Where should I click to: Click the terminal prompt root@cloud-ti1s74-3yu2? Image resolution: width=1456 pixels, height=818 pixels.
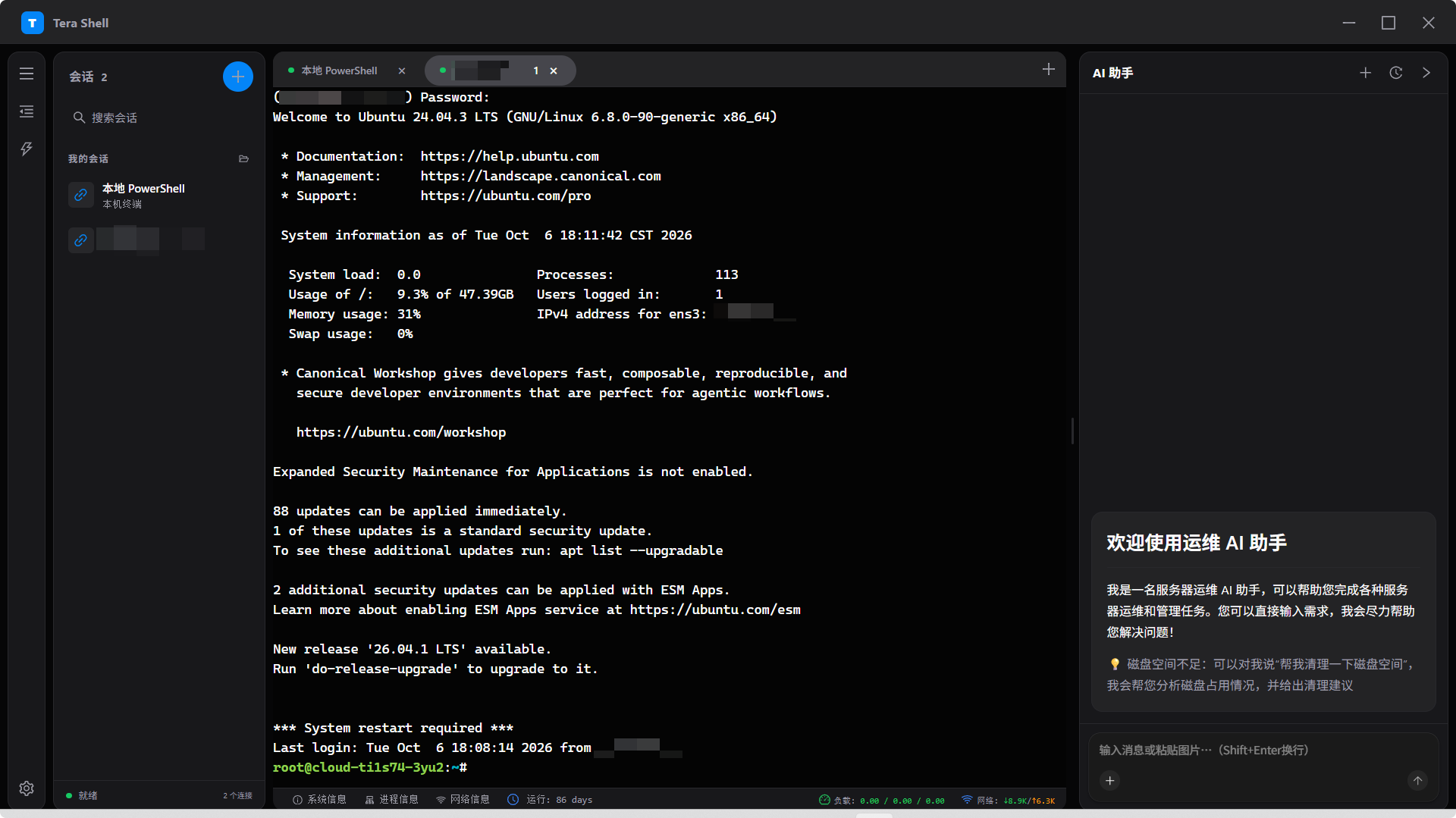point(358,767)
